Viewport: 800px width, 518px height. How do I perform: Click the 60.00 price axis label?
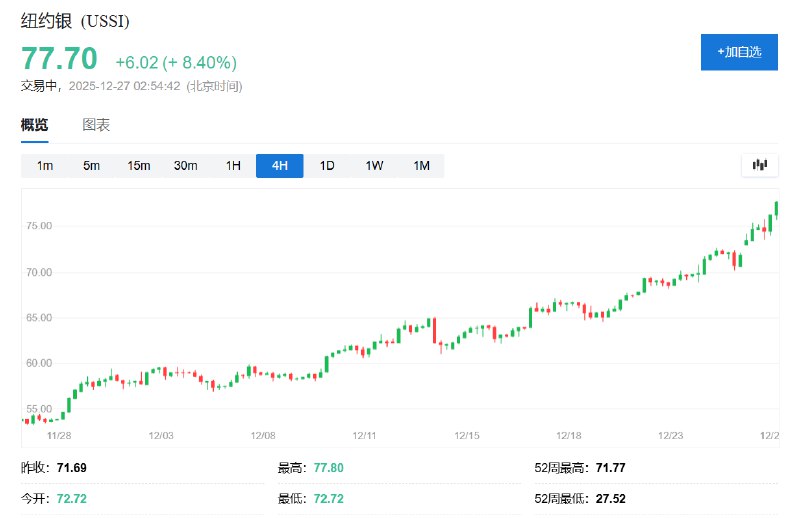pyautogui.click(x=39, y=363)
